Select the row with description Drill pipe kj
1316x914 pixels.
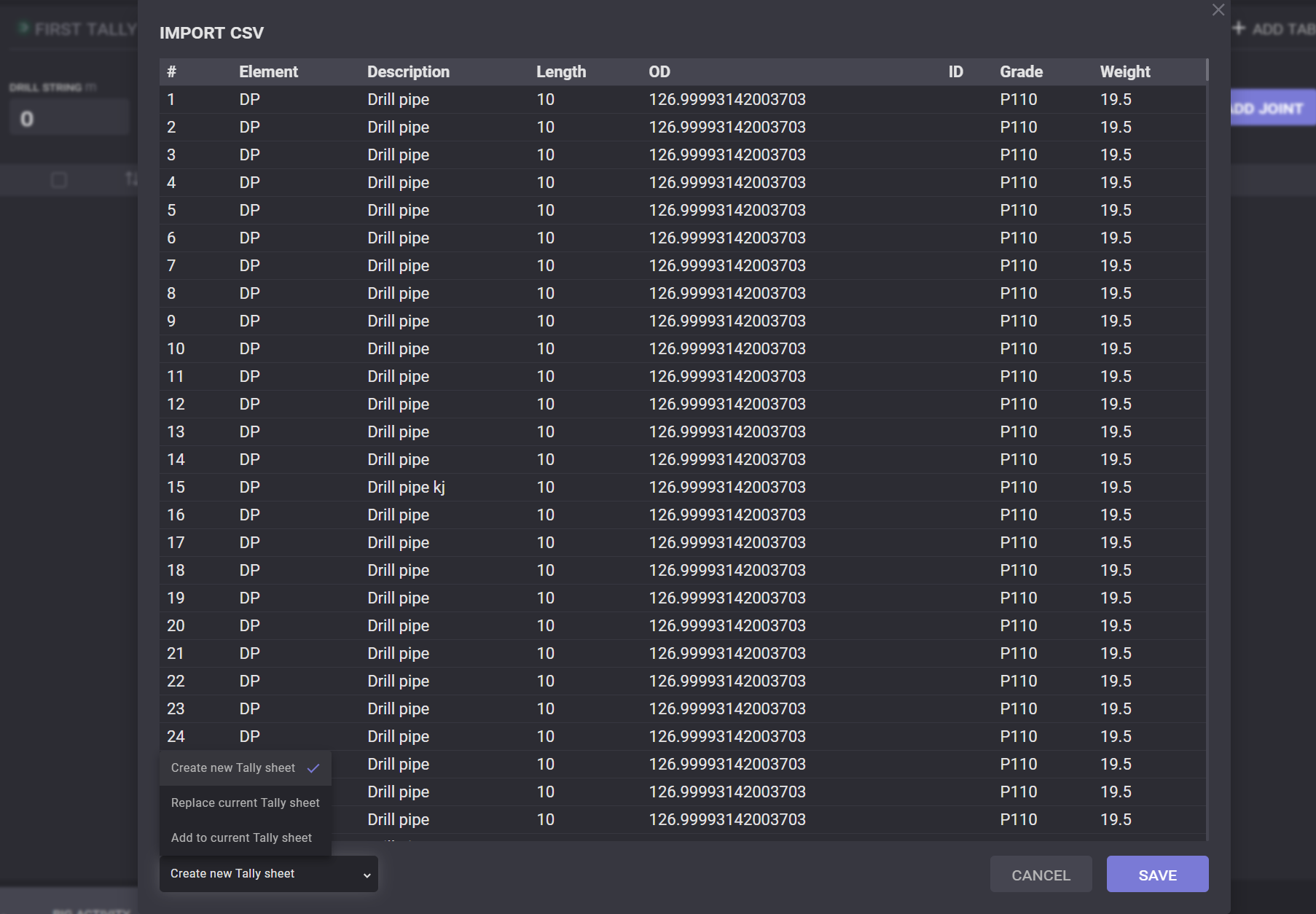click(406, 487)
